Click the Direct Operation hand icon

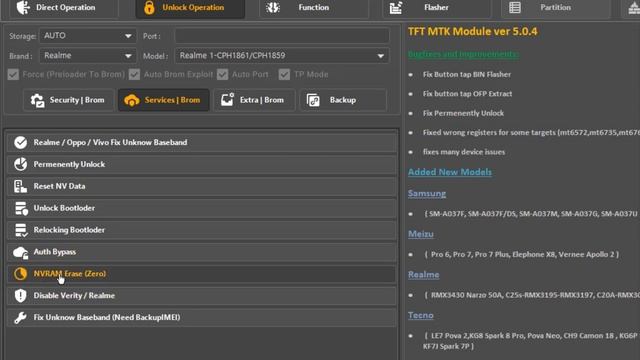23,7
